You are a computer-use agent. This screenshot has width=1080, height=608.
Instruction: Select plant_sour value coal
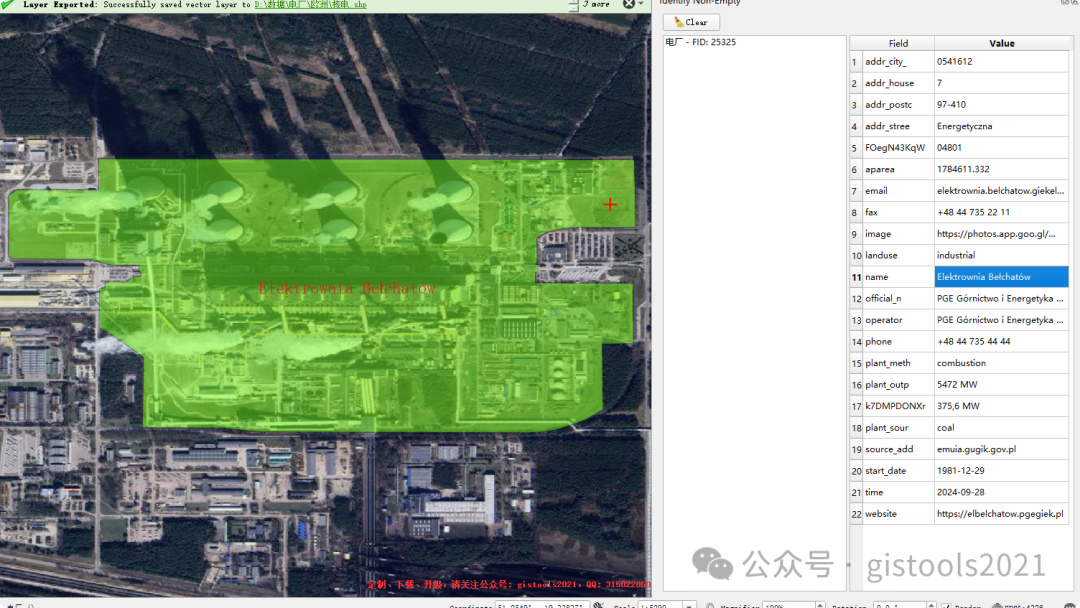[x=1001, y=428]
